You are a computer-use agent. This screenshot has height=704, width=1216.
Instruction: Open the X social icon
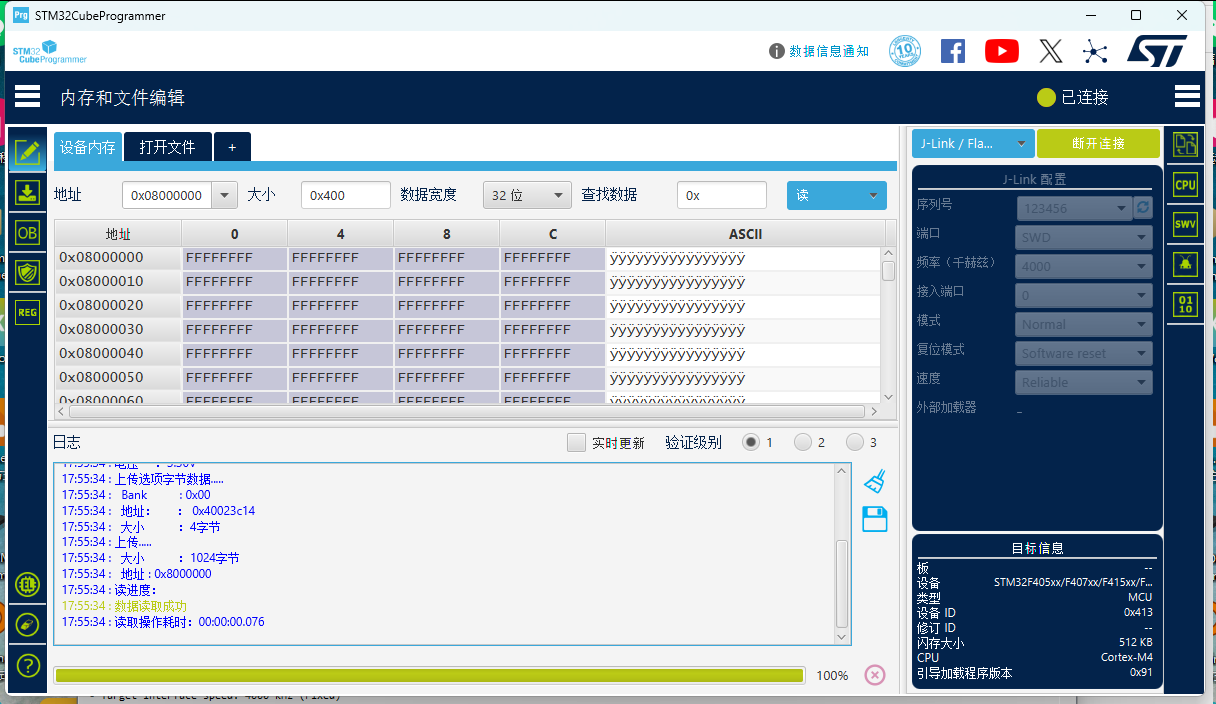tap(1050, 51)
